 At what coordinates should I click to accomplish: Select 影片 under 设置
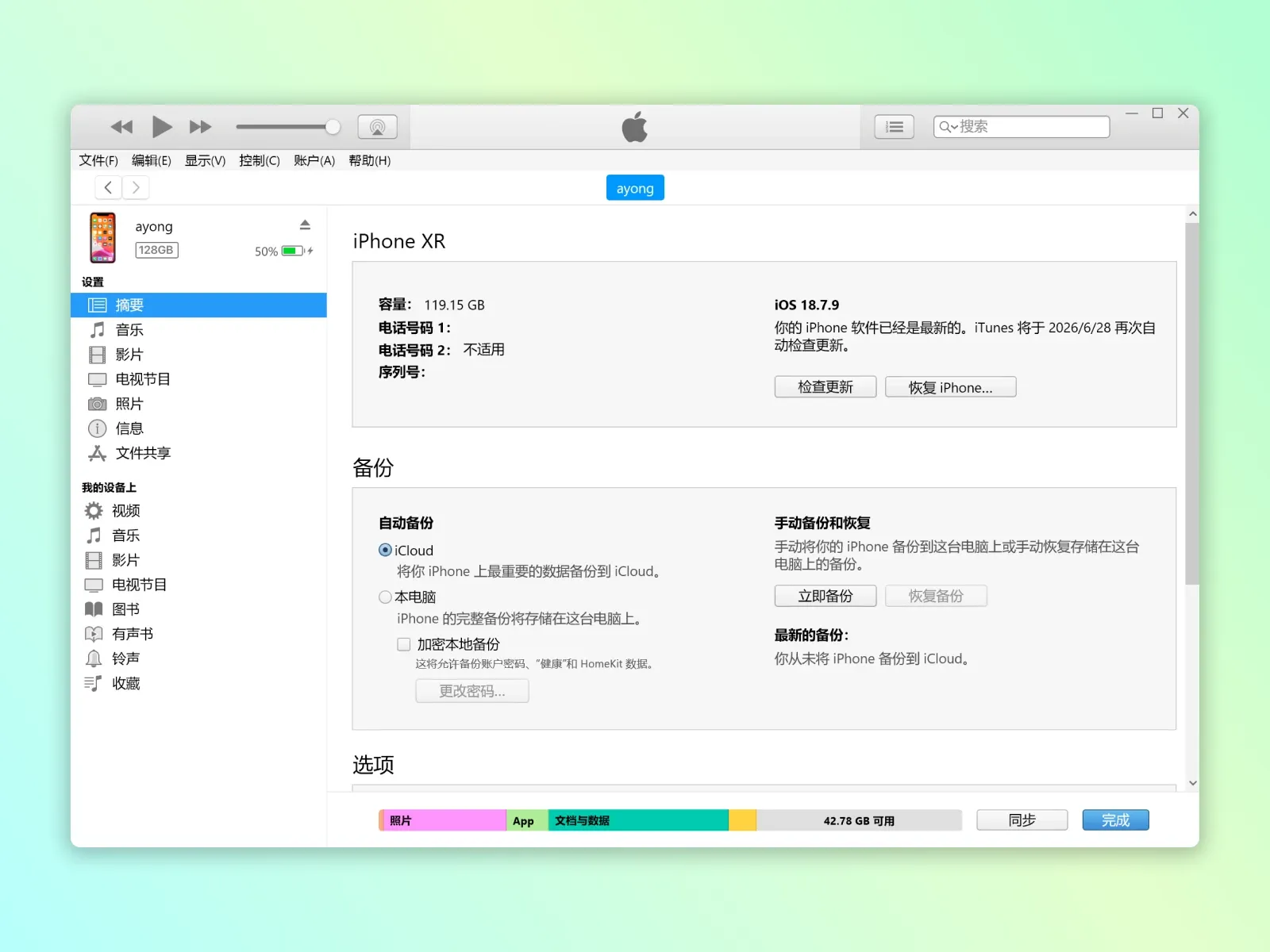[198, 355]
